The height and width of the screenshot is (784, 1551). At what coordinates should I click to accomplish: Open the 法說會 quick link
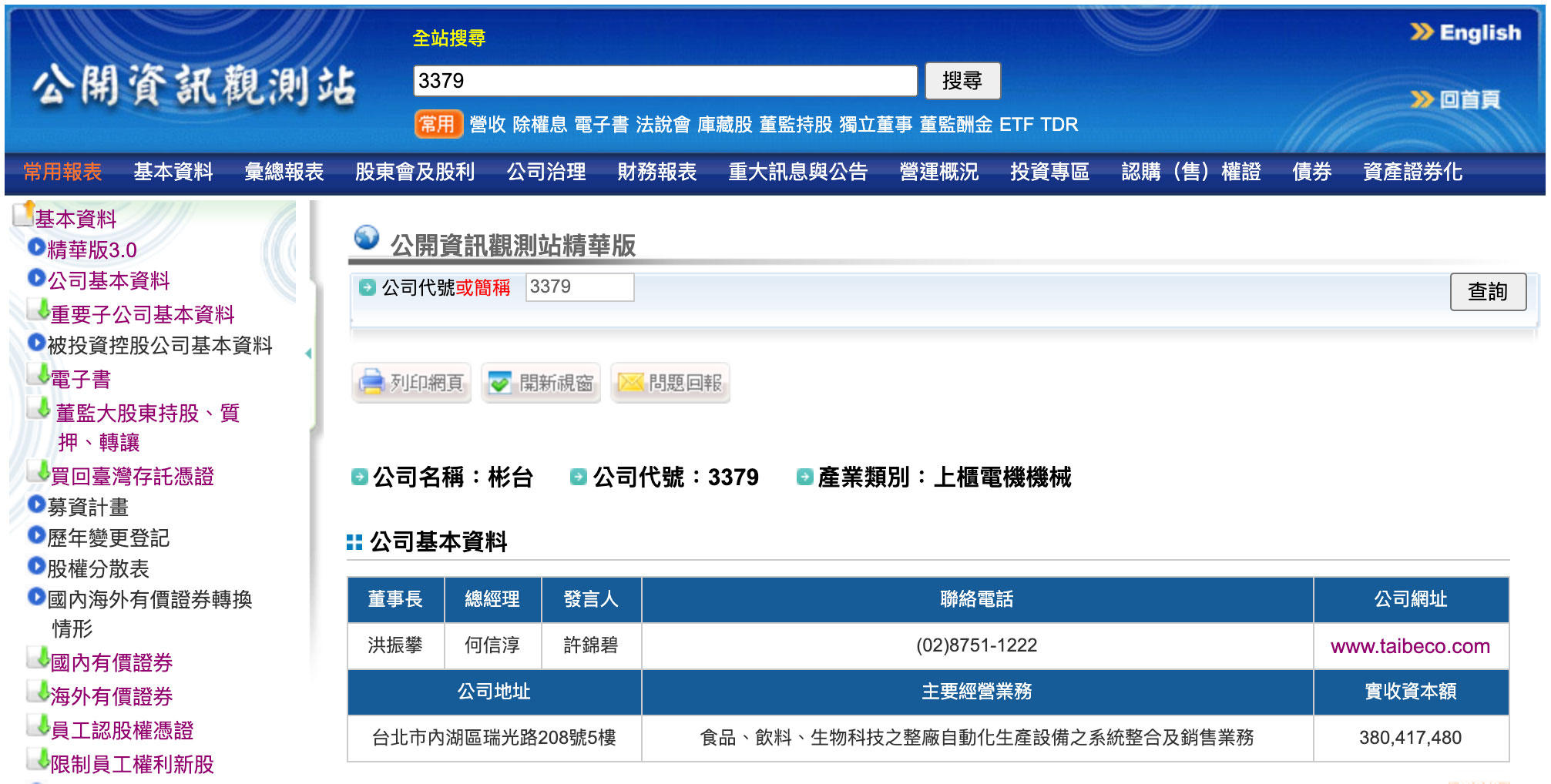[663, 125]
